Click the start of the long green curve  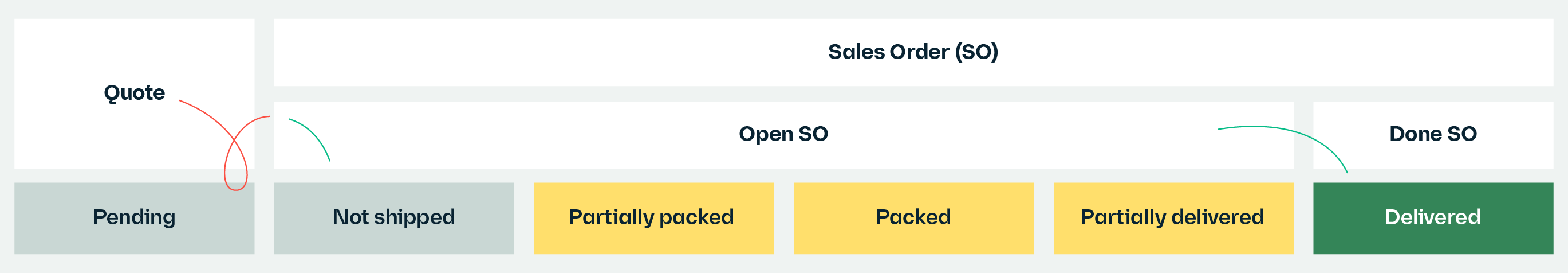1219,129
